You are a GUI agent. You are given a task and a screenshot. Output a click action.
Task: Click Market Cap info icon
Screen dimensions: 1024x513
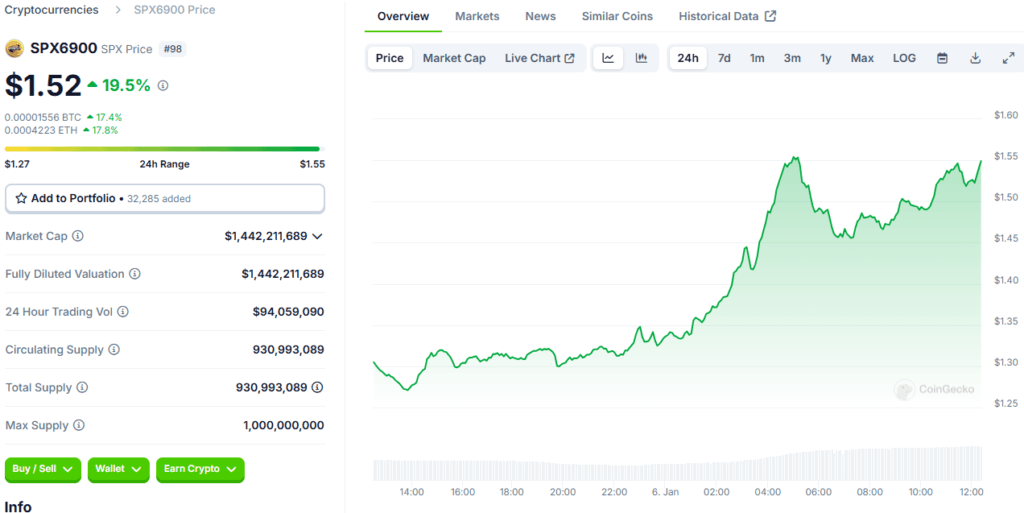(x=78, y=236)
